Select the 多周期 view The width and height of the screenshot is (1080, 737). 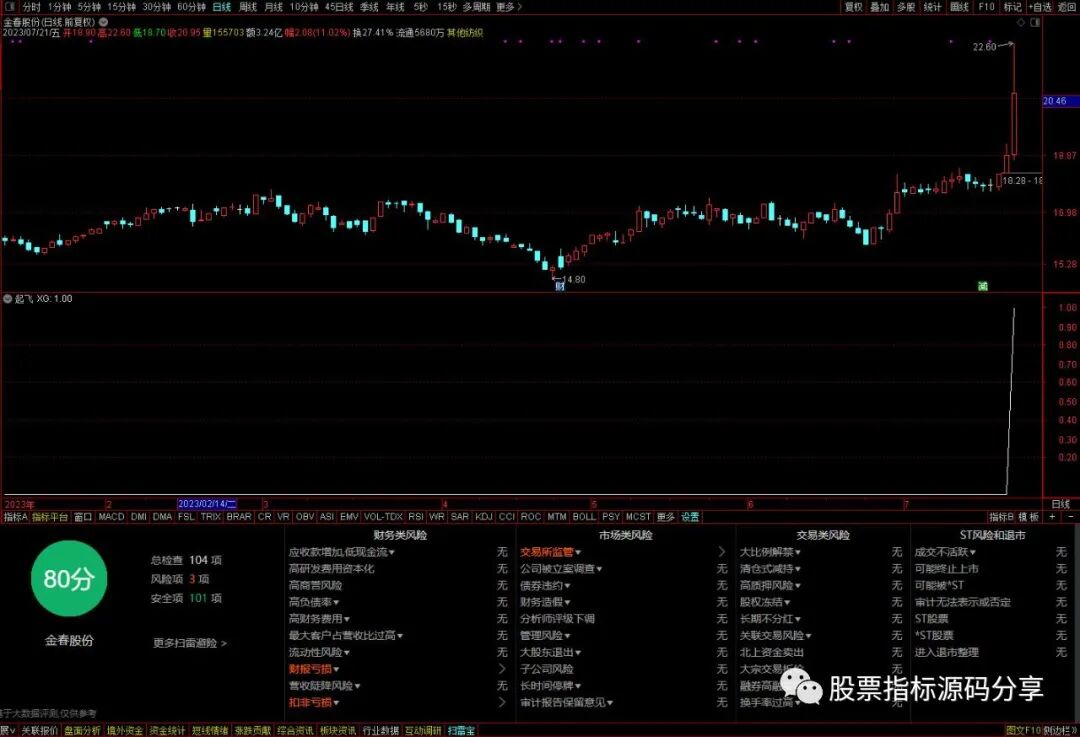pyautogui.click(x=476, y=7)
